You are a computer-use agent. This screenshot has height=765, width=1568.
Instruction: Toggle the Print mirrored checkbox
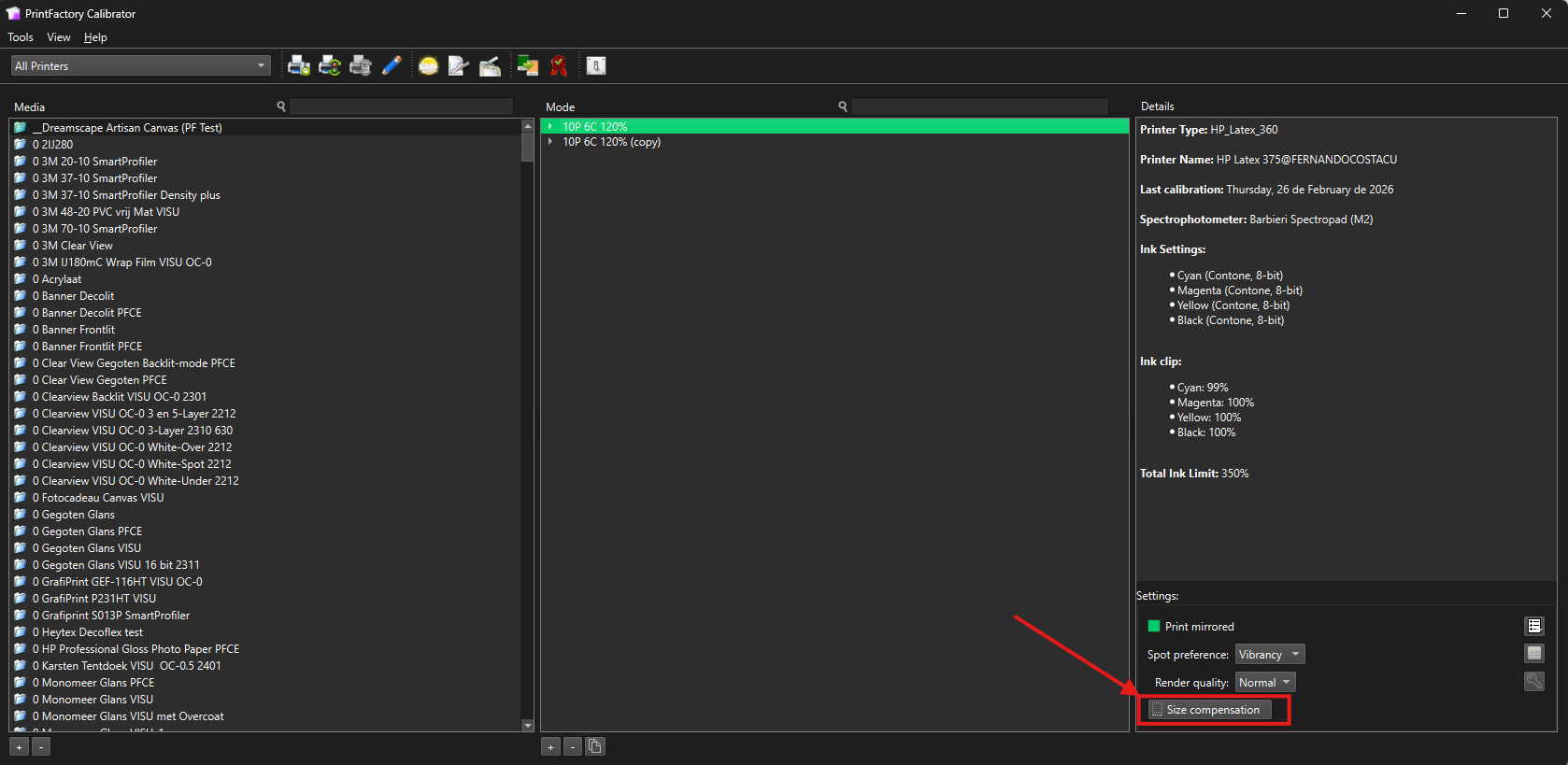coord(1154,626)
